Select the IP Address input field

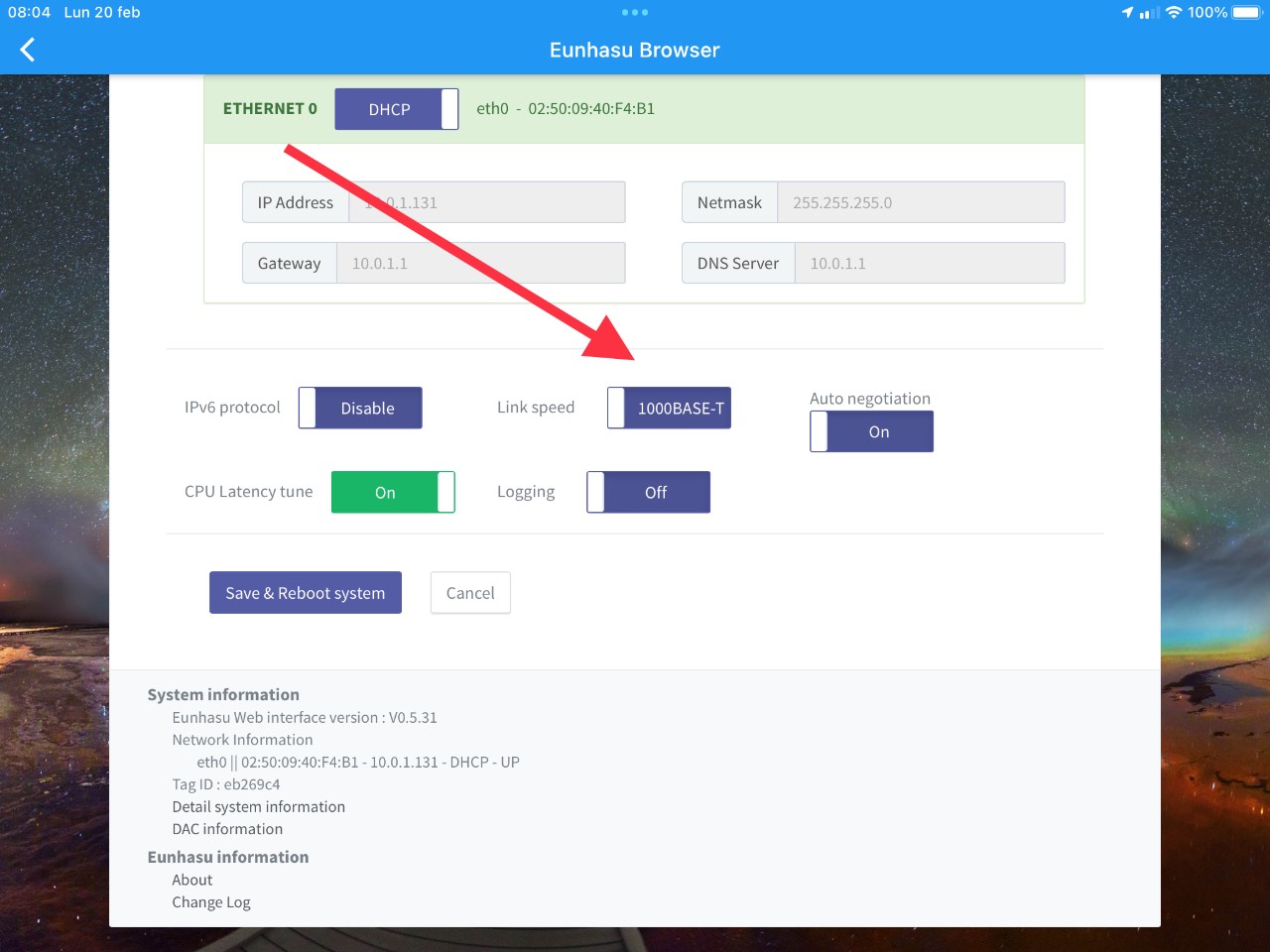pyautogui.click(x=487, y=202)
